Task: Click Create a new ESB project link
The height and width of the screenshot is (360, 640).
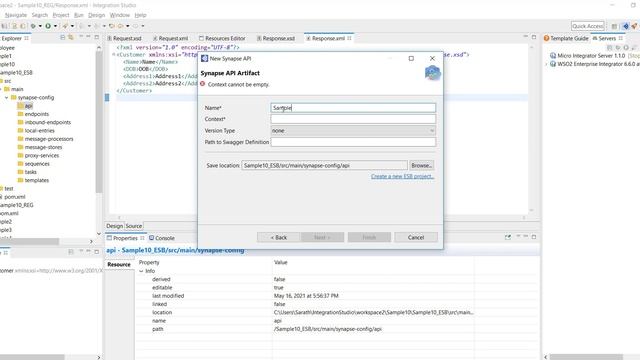Action: (402, 176)
